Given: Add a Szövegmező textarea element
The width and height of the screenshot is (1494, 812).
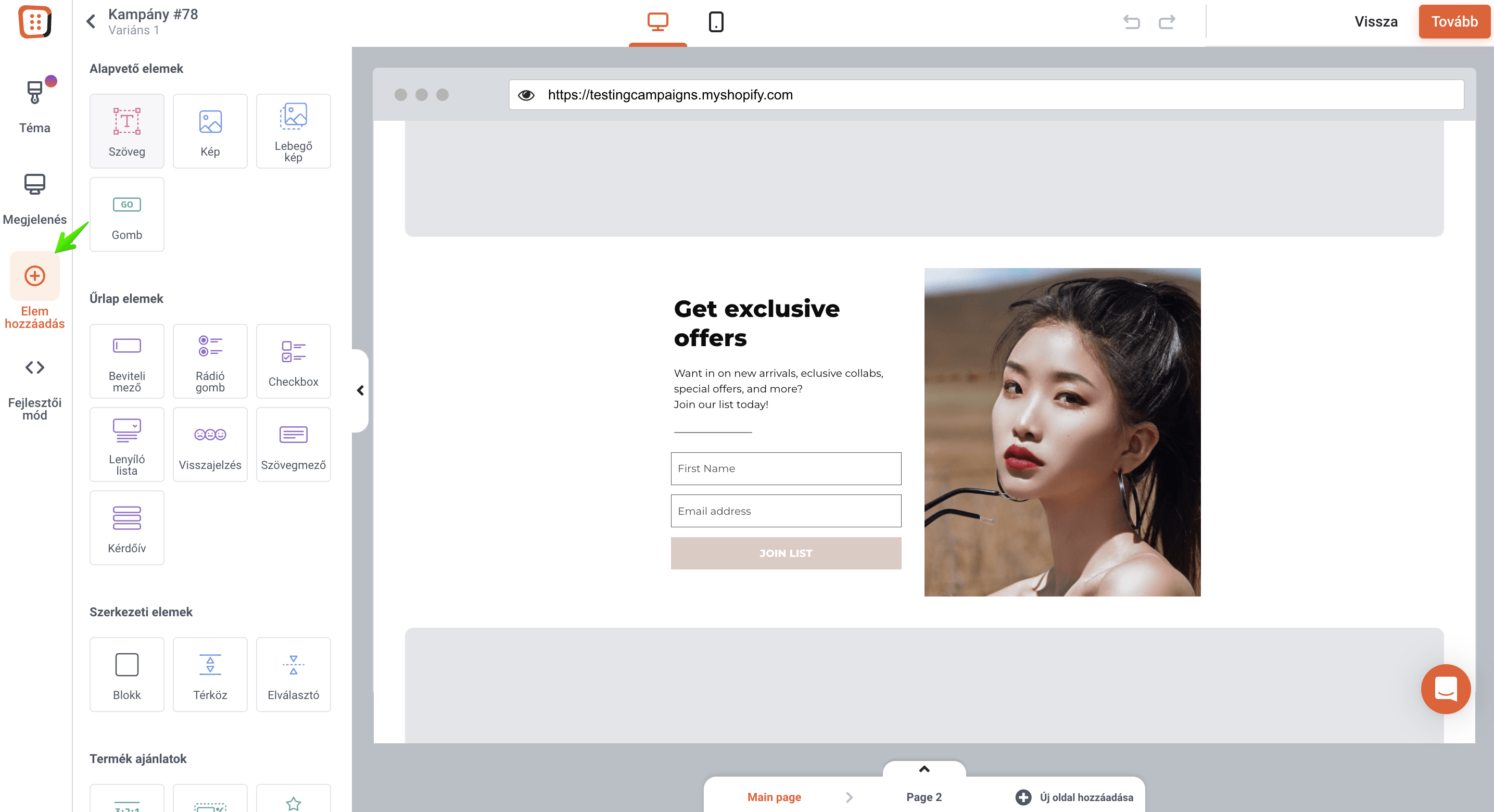Looking at the screenshot, I should click(x=294, y=445).
